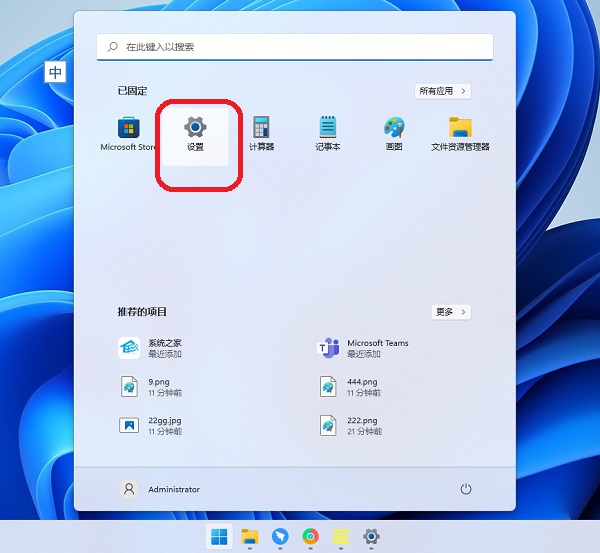Open 文件资源管理器 (File Explorer) pinned app
Screen dimensions: 600x553
point(460,133)
